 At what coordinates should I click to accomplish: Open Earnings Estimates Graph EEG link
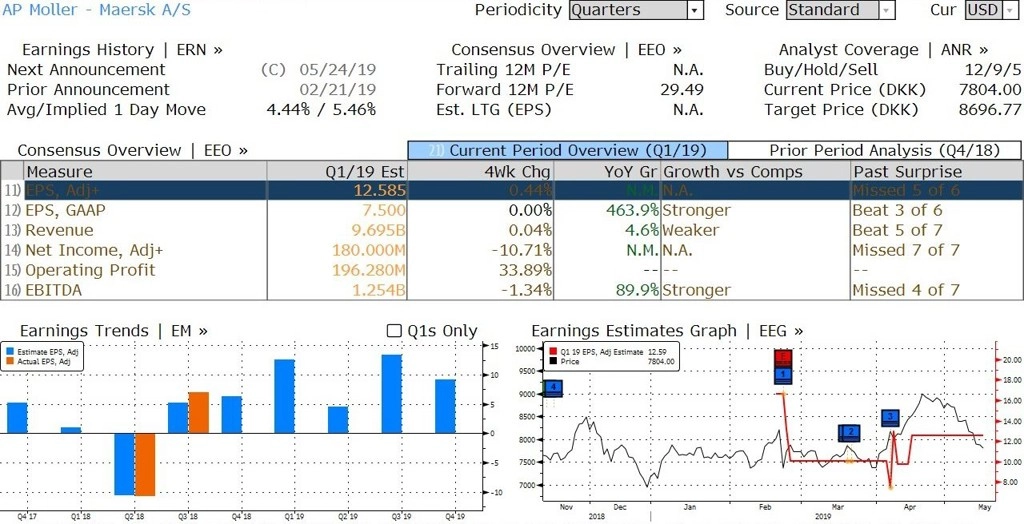[x=667, y=331]
